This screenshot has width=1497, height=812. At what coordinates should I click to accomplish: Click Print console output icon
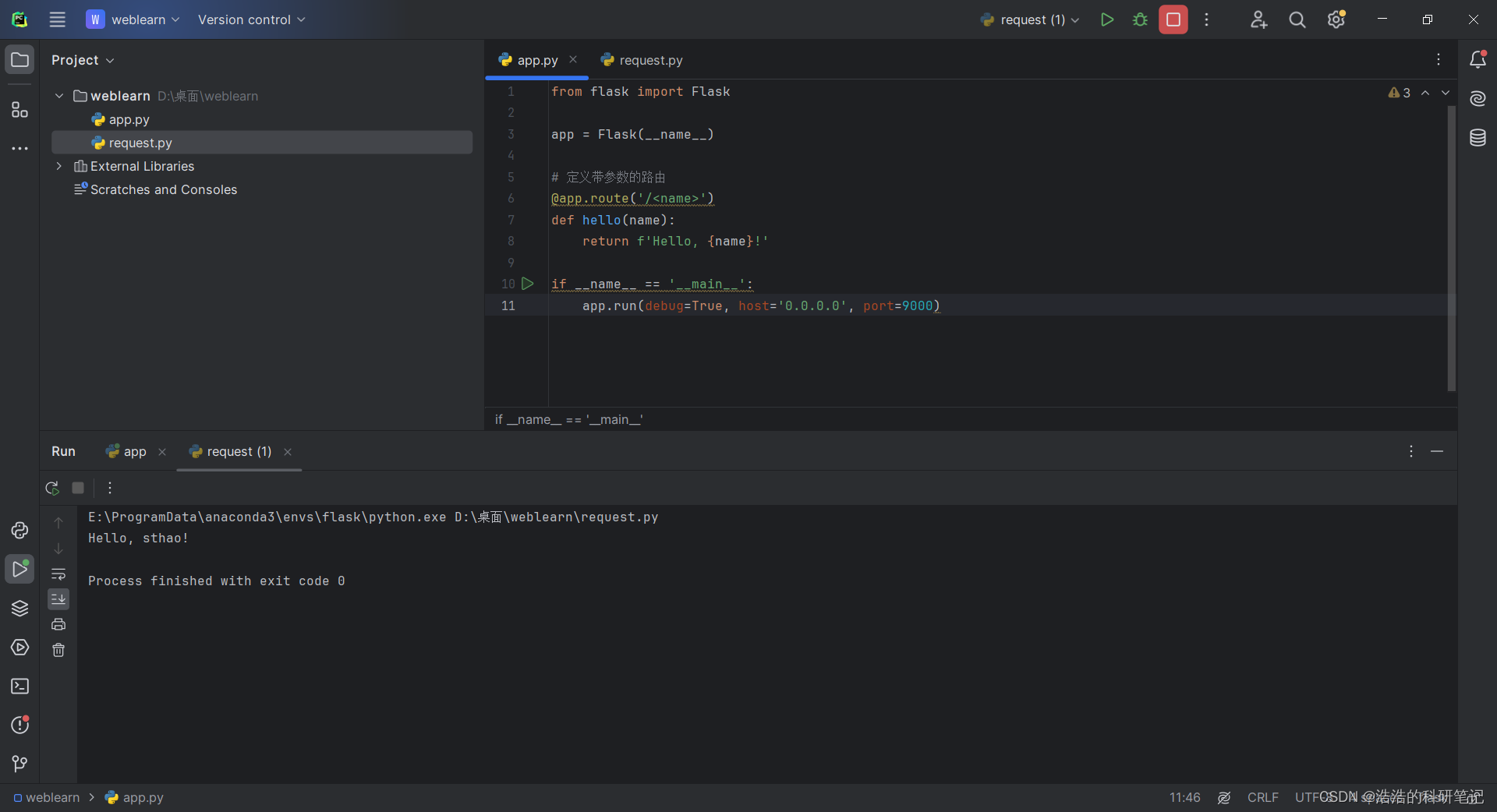pyautogui.click(x=58, y=624)
